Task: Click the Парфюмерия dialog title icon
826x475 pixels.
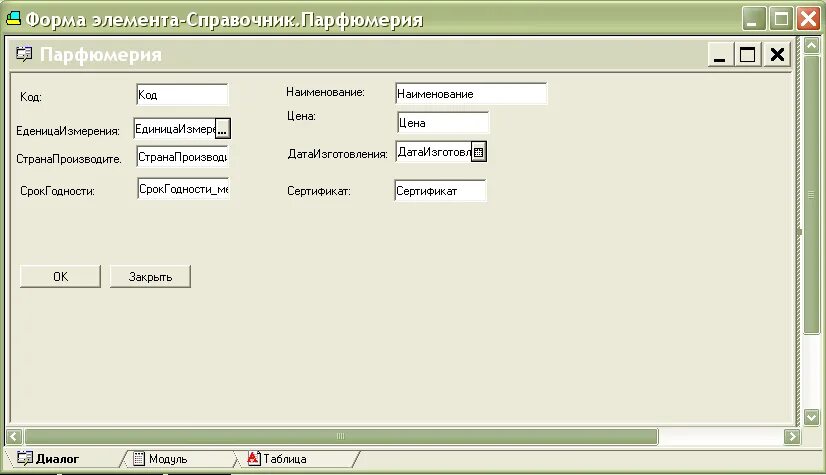Action: [x=24, y=54]
